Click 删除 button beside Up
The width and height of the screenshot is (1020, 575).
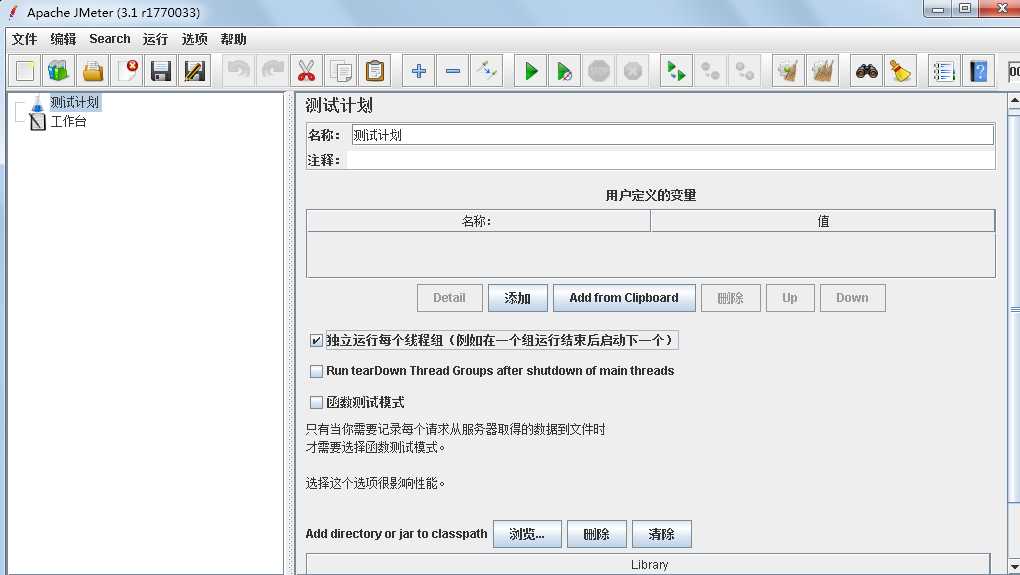coord(731,298)
